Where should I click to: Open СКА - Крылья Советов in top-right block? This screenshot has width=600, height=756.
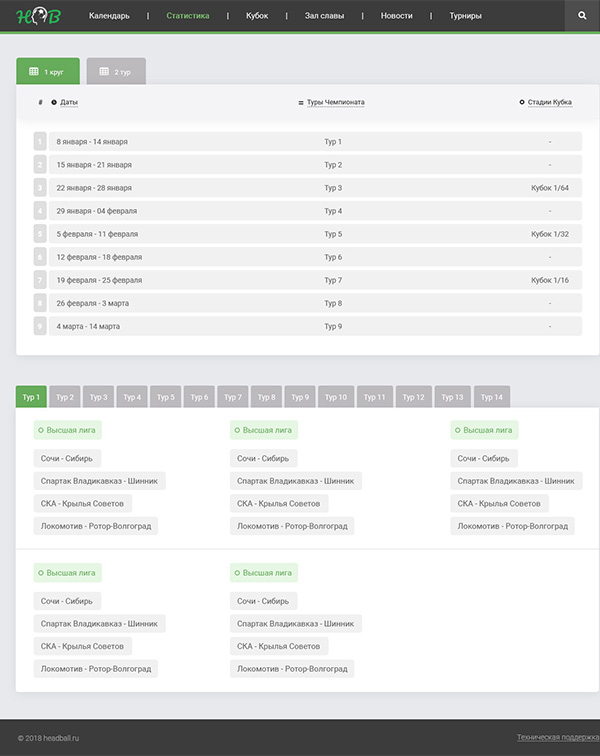pos(499,503)
